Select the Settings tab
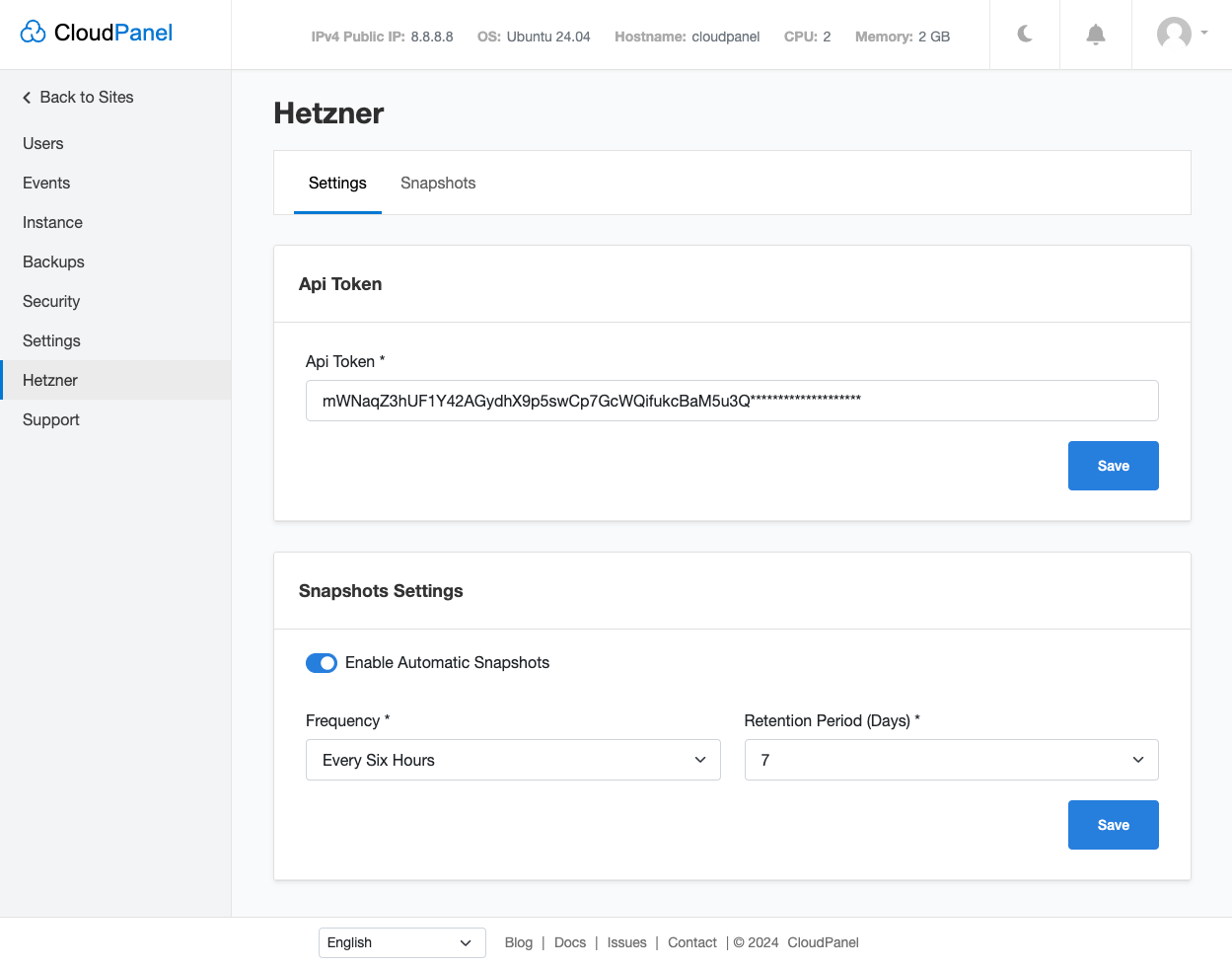Screen dimensions: 1232x968 click(x=337, y=183)
